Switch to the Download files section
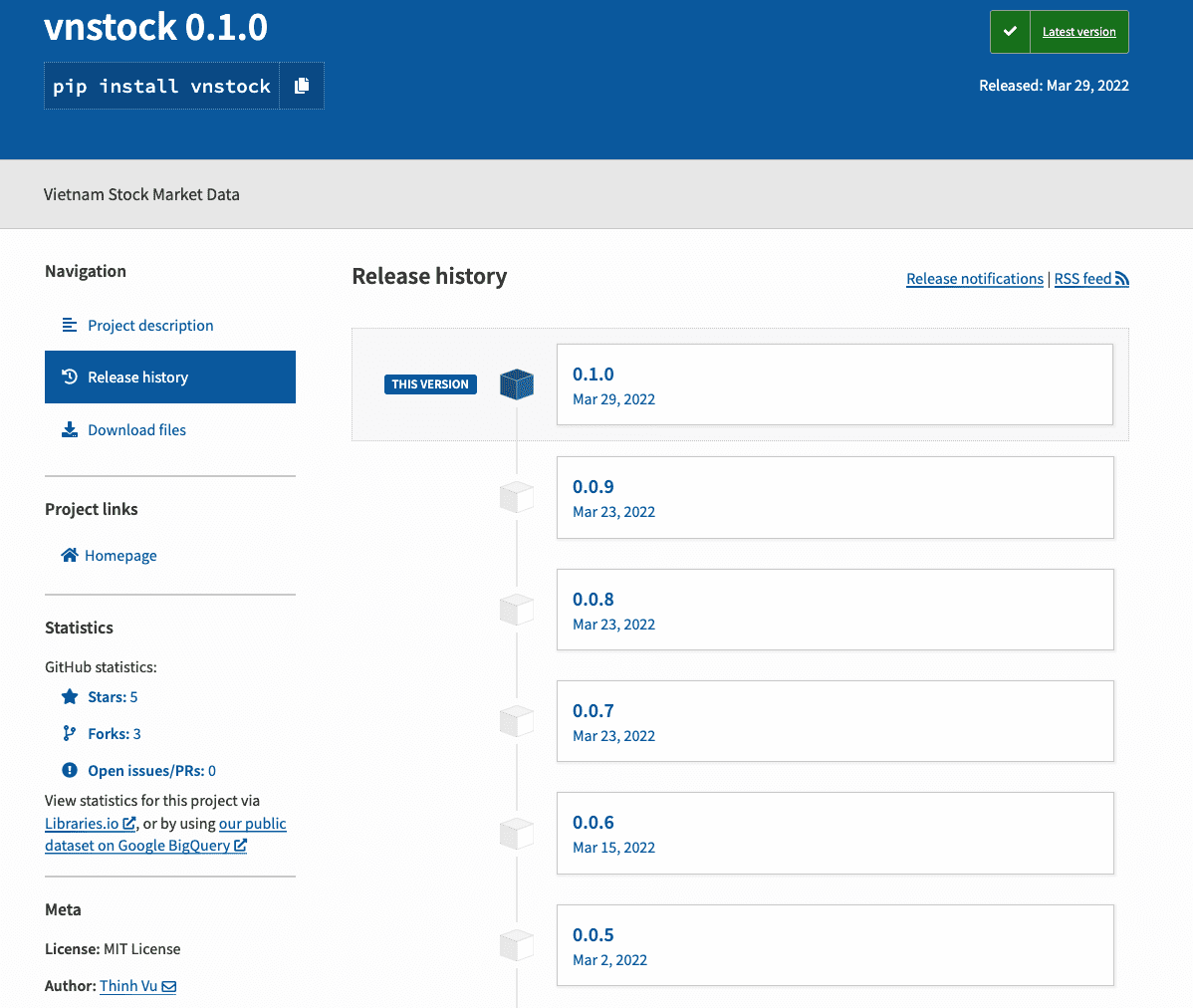The image size is (1193, 1008). tap(135, 428)
